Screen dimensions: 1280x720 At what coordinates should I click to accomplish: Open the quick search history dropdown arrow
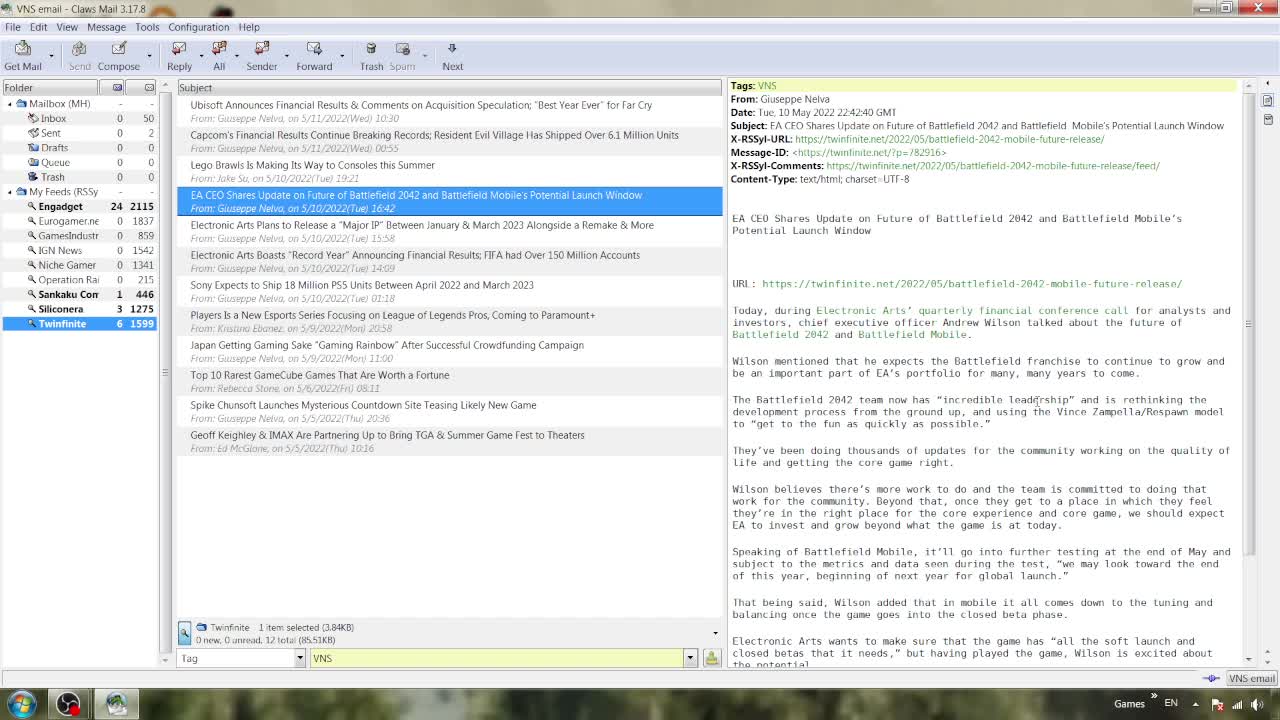[689, 658]
